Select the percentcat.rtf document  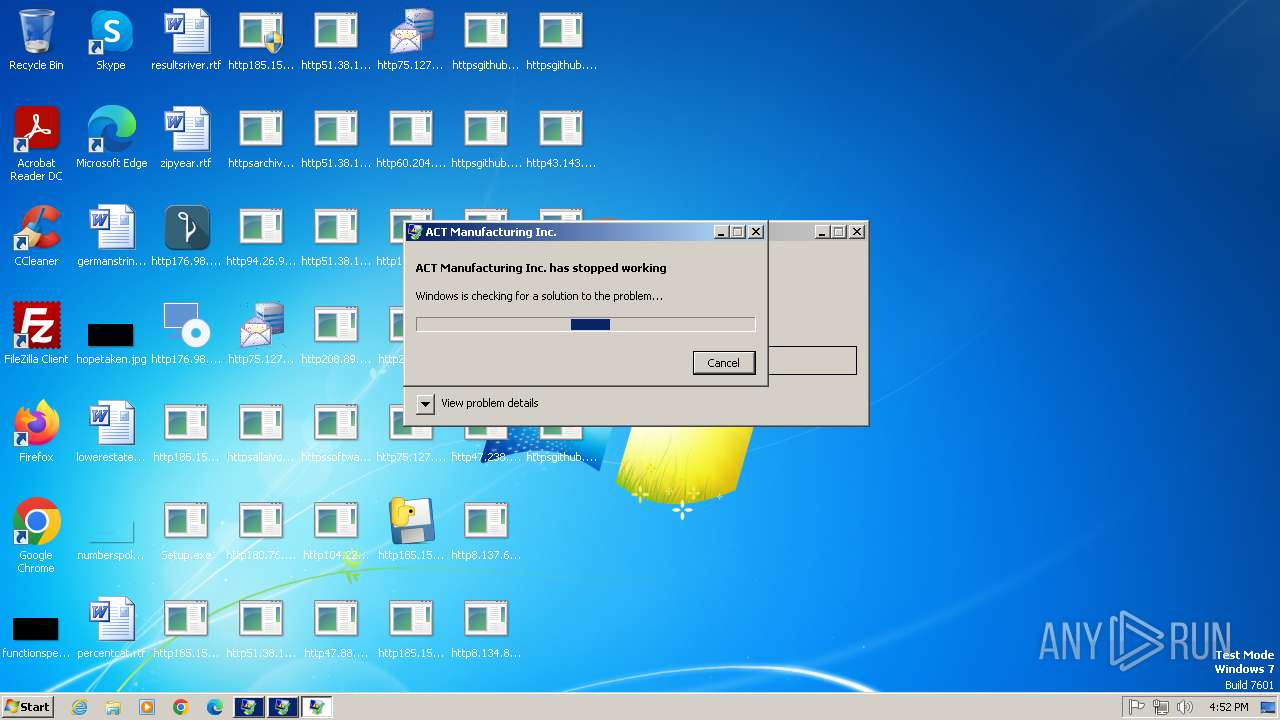click(111, 629)
